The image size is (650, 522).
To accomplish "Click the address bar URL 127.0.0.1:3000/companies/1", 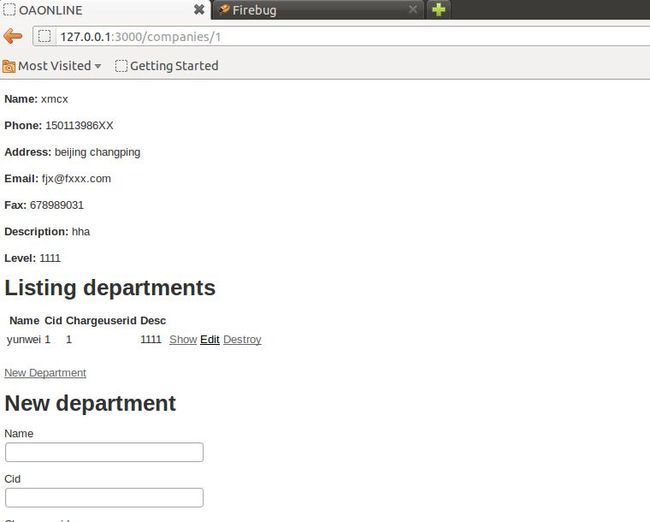I will [141, 36].
